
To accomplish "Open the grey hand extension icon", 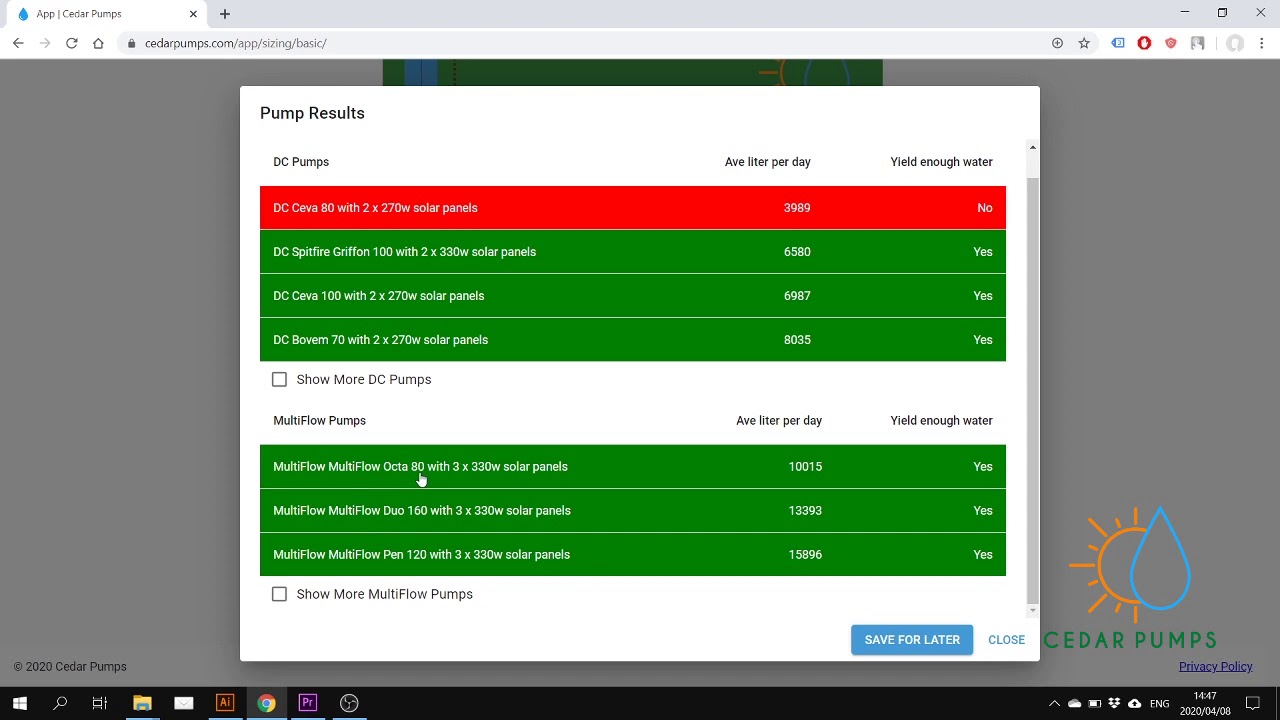I will (1197, 43).
